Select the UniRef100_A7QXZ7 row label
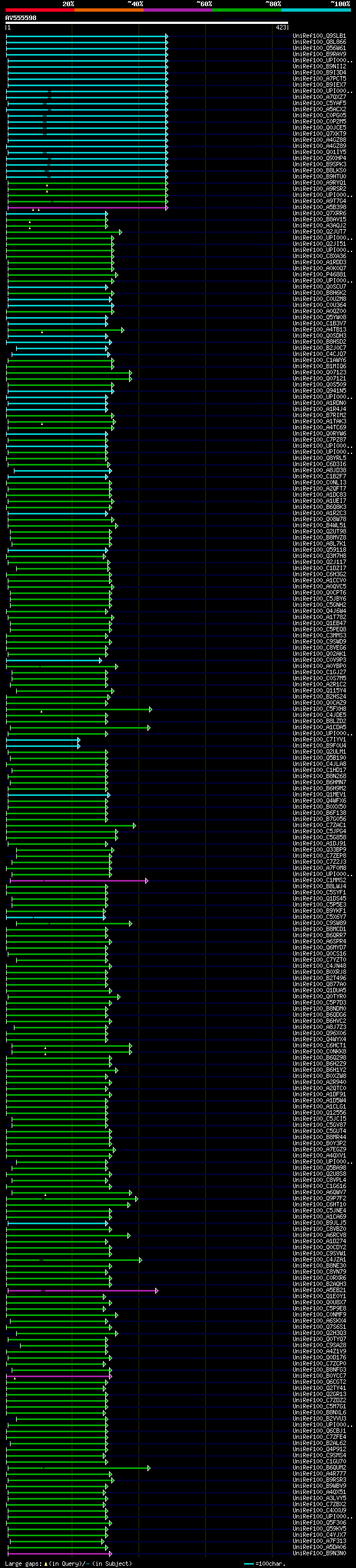This screenshot has width=356, height=1568. pyautogui.click(x=319, y=97)
